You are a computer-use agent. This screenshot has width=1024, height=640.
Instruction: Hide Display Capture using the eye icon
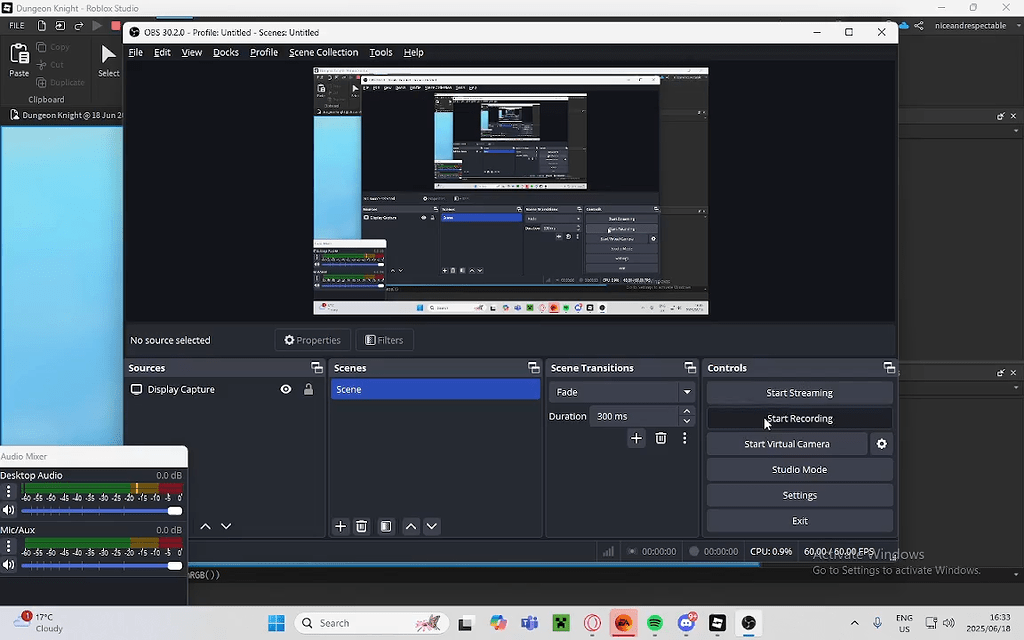click(286, 390)
